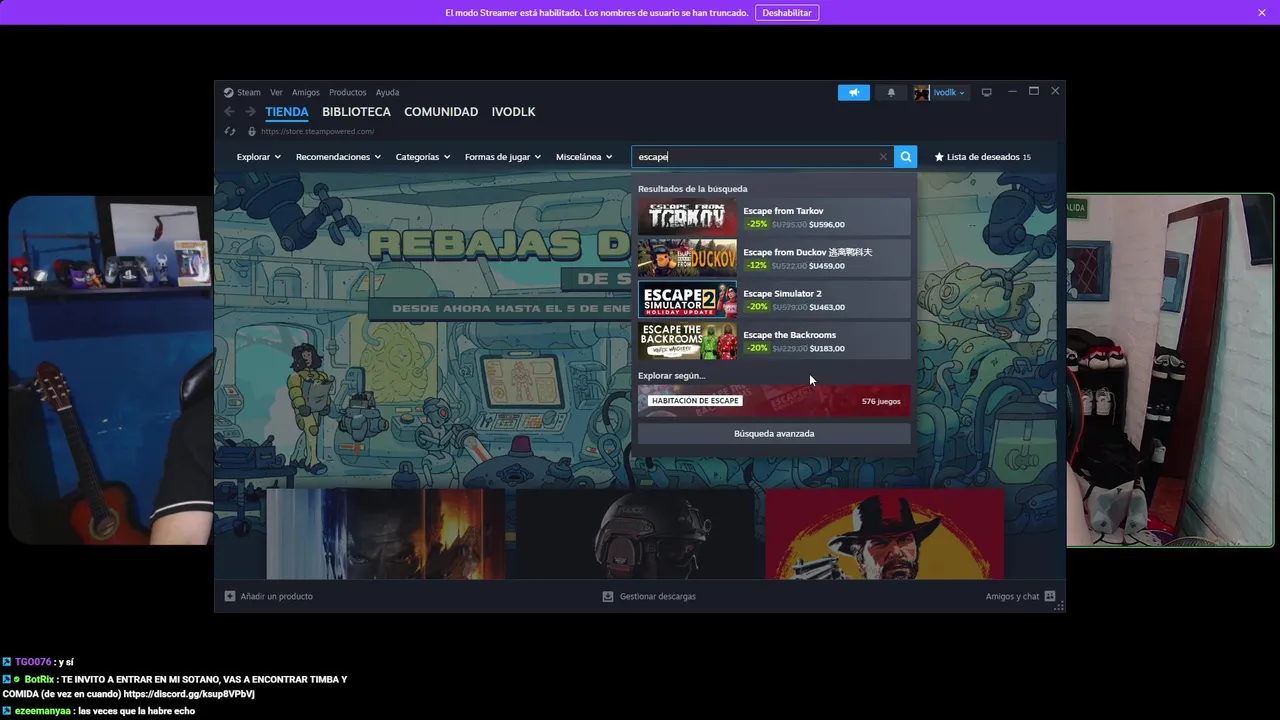Click the 576 juegos count label
The height and width of the screenshot is (720, 1280).
point(881,401)
